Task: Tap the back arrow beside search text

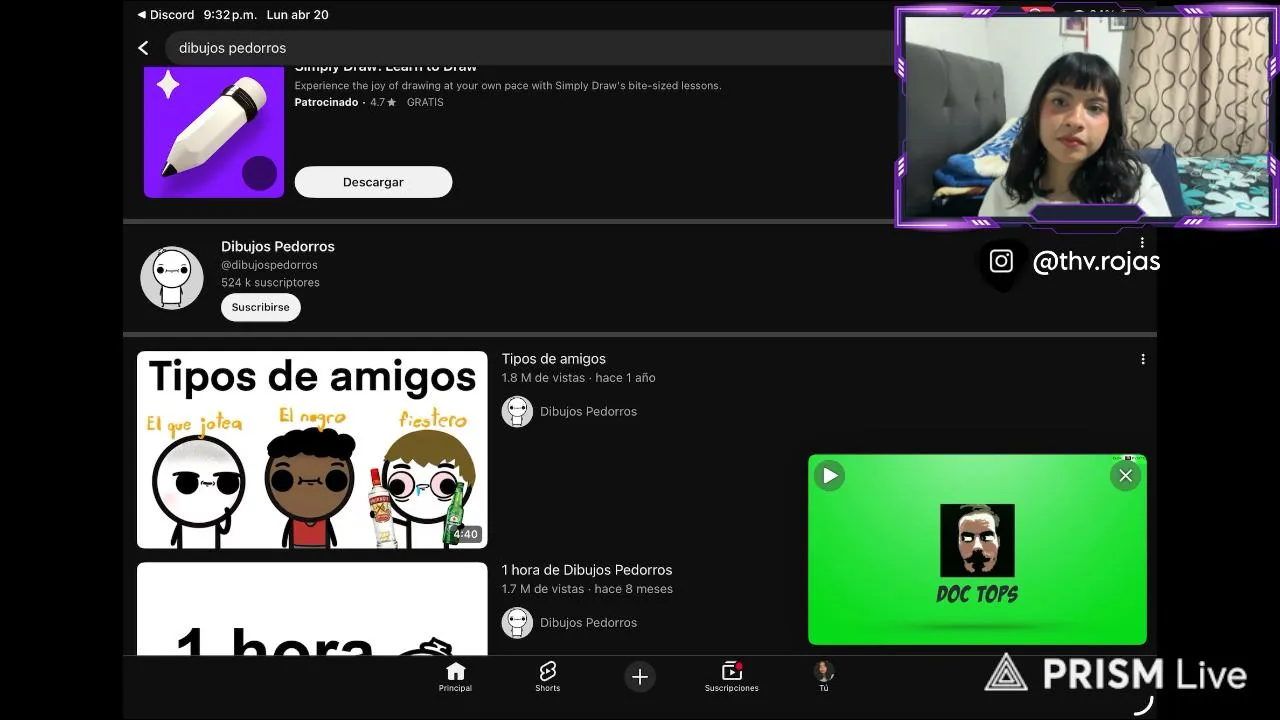Action: 143,48
